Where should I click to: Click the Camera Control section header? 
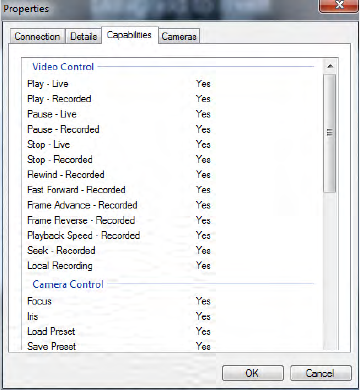(68, 284)
